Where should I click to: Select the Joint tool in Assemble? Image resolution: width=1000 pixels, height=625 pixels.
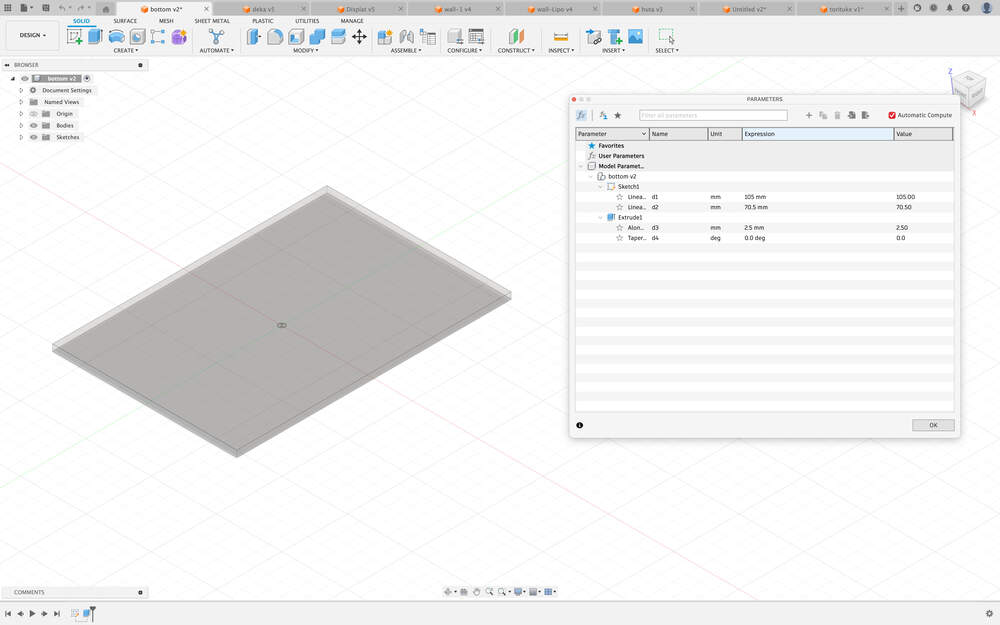(406, 37)
